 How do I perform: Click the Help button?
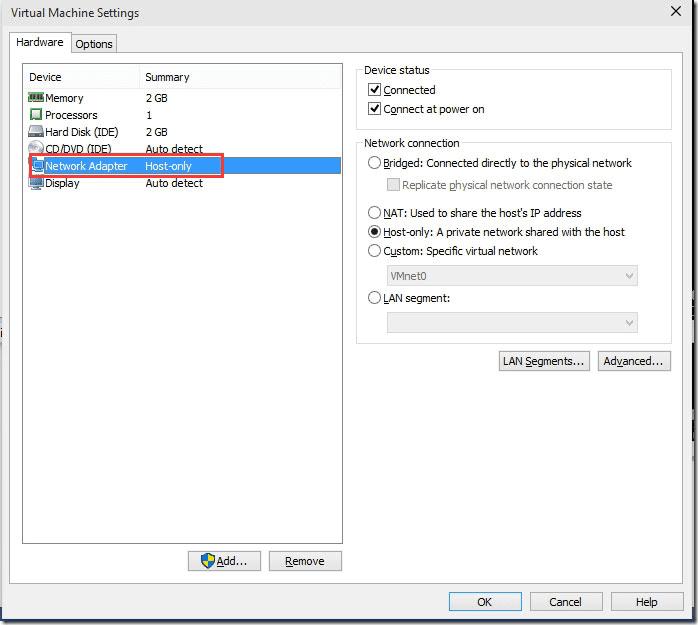click(647, 602)
